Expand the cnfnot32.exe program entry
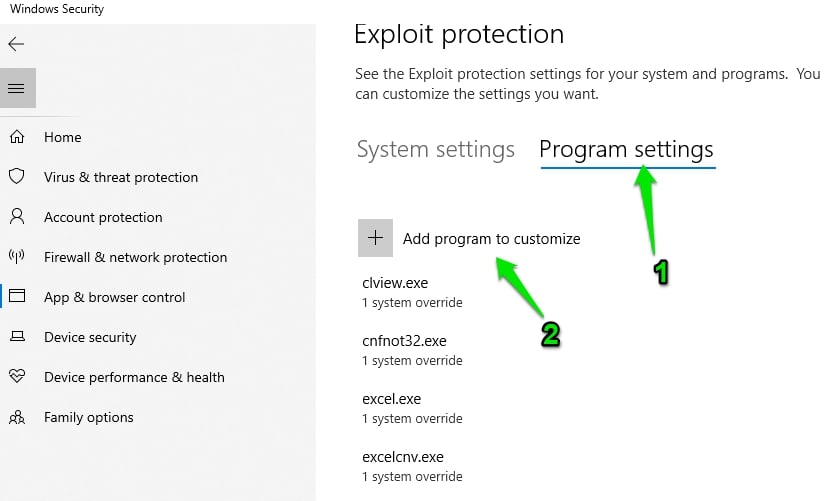The image size is (839, 501). click(413, 350)
